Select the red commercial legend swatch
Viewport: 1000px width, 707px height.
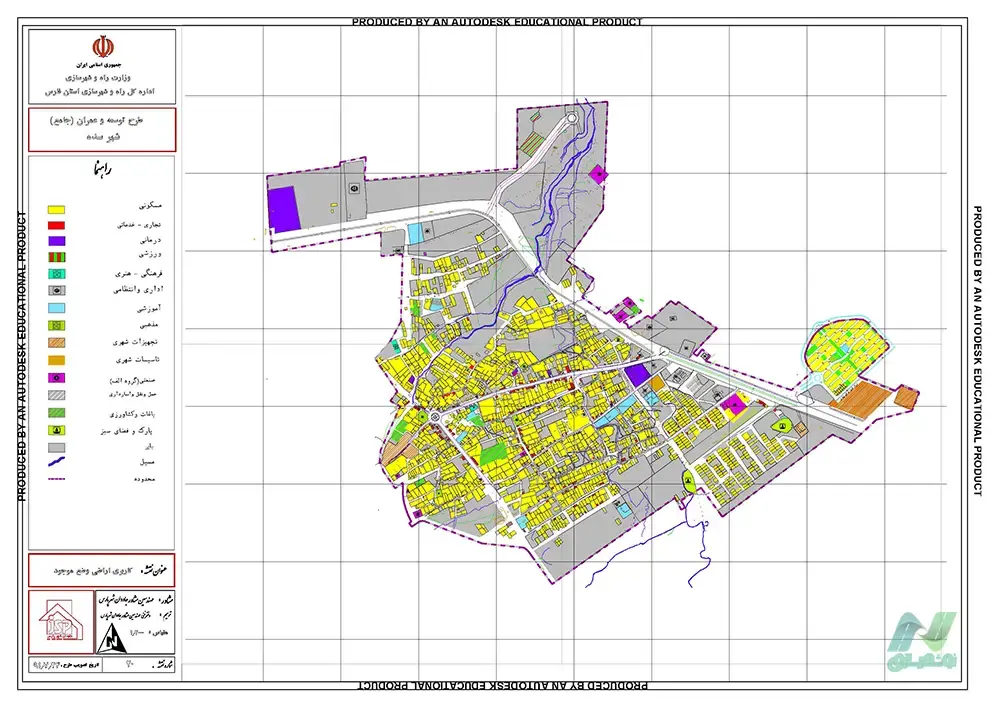point(57,226)
